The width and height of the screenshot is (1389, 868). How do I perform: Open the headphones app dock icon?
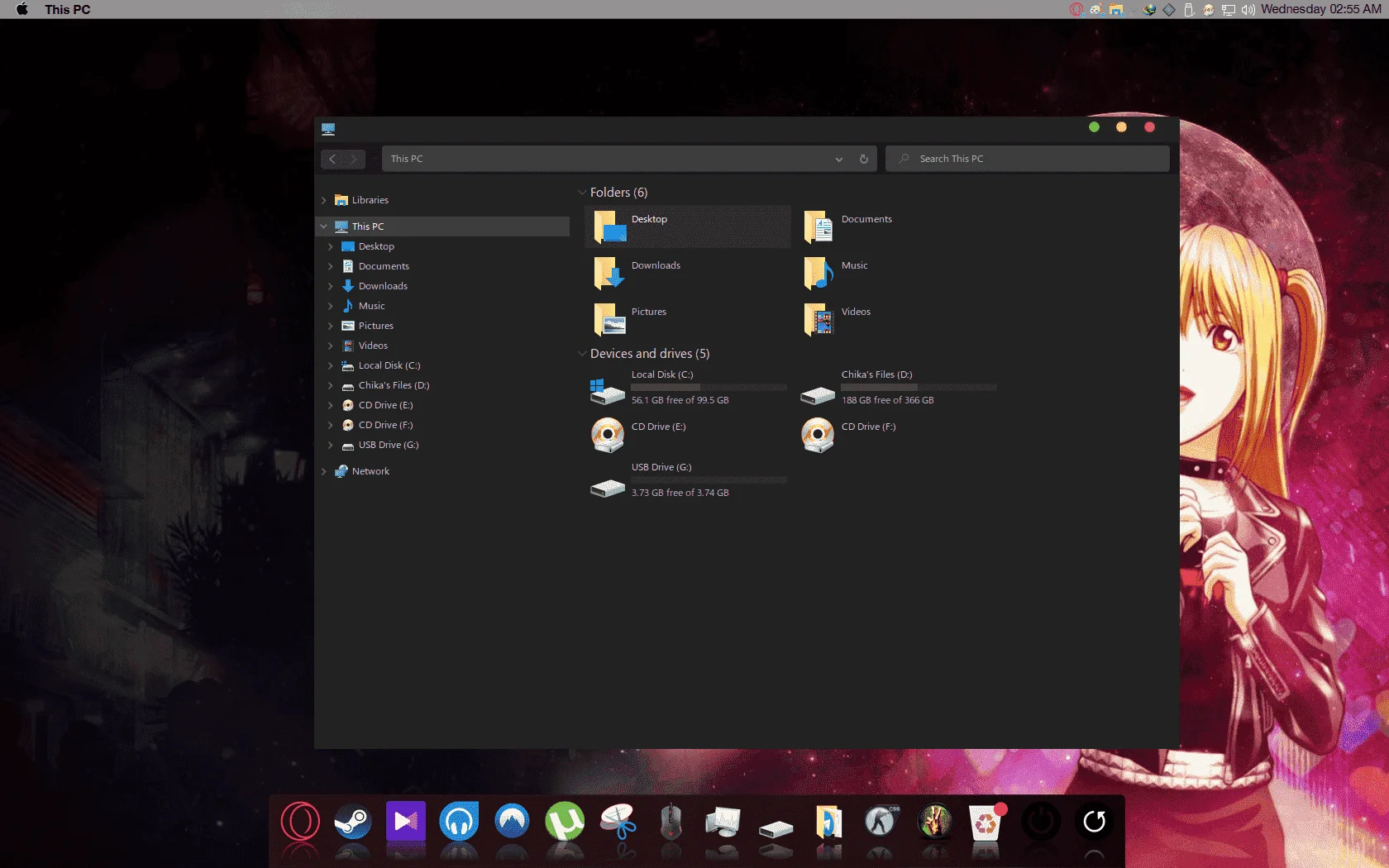coord(459,822)
